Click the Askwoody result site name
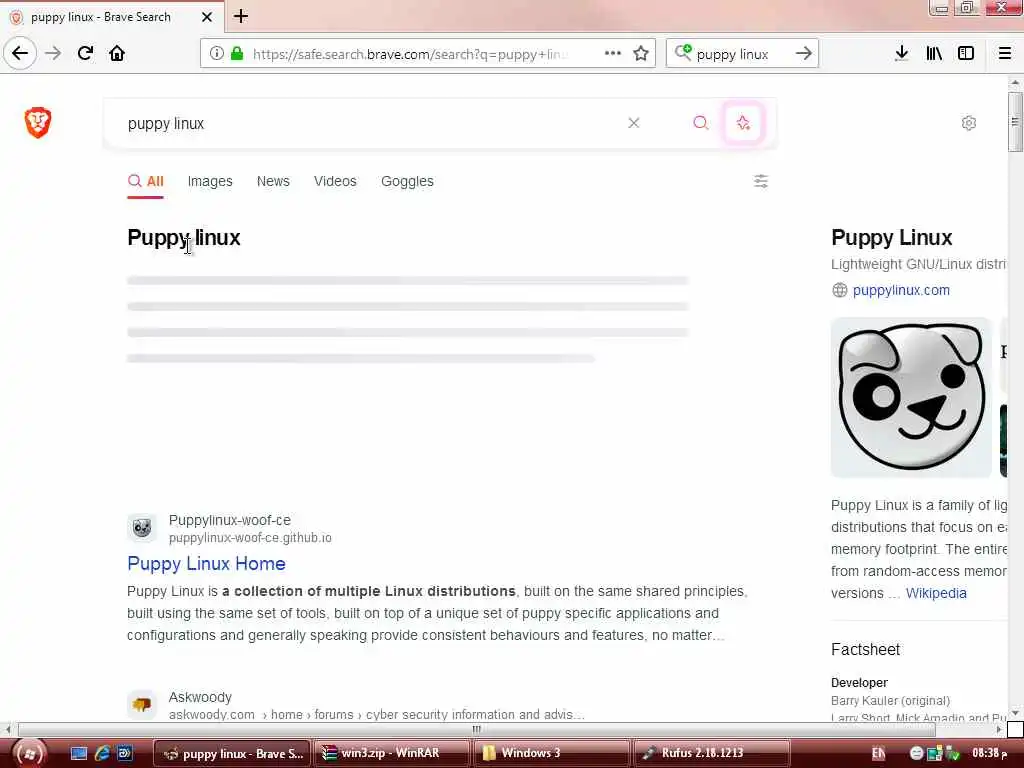1024x768 pixels. pyautogui.click(x=200, y=697)
